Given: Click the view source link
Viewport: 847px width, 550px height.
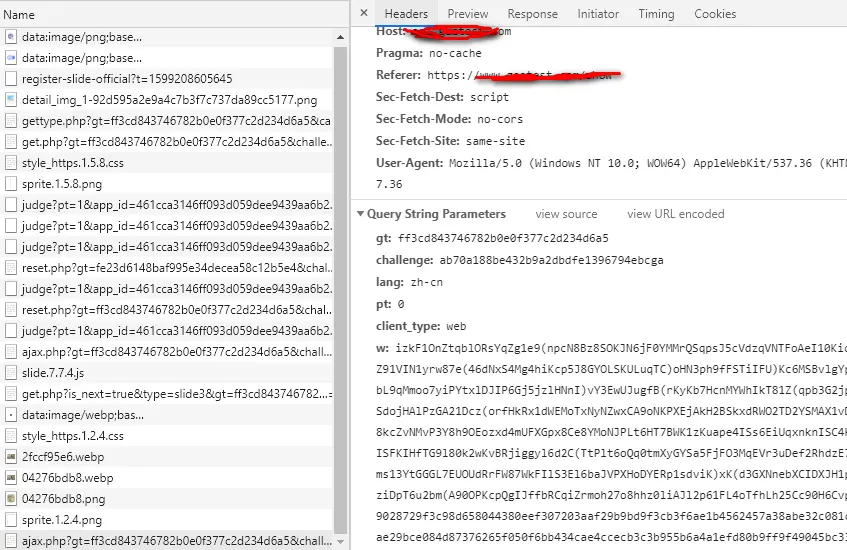Looking at the screenshot, I should [566, 214].
